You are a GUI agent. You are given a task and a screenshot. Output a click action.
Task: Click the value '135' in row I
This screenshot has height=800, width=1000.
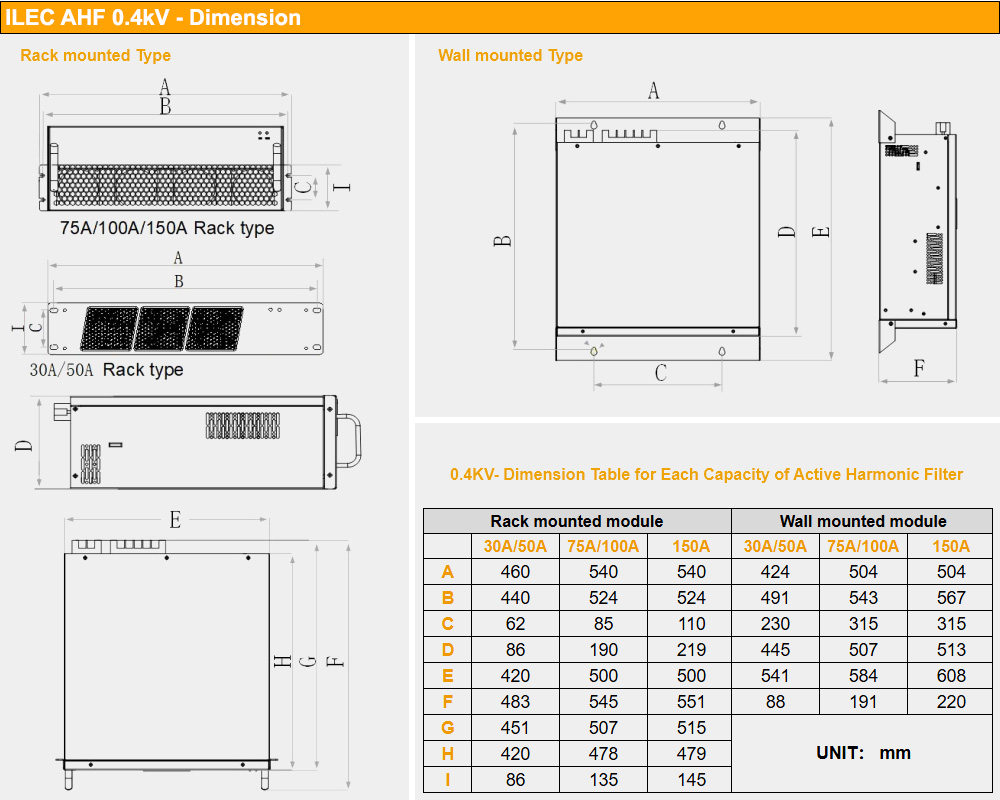(603, 780)
